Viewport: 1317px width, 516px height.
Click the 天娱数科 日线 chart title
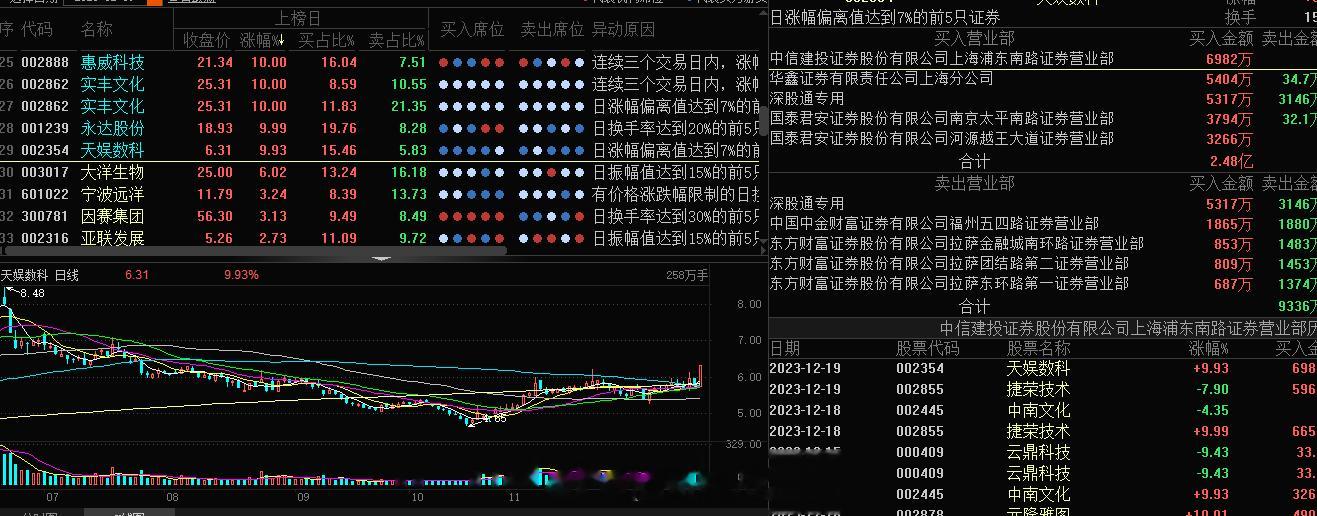tap(40, 275)
